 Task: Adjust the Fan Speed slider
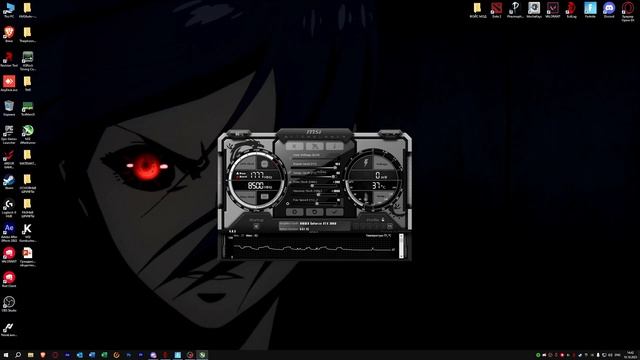tap(316, 203)
